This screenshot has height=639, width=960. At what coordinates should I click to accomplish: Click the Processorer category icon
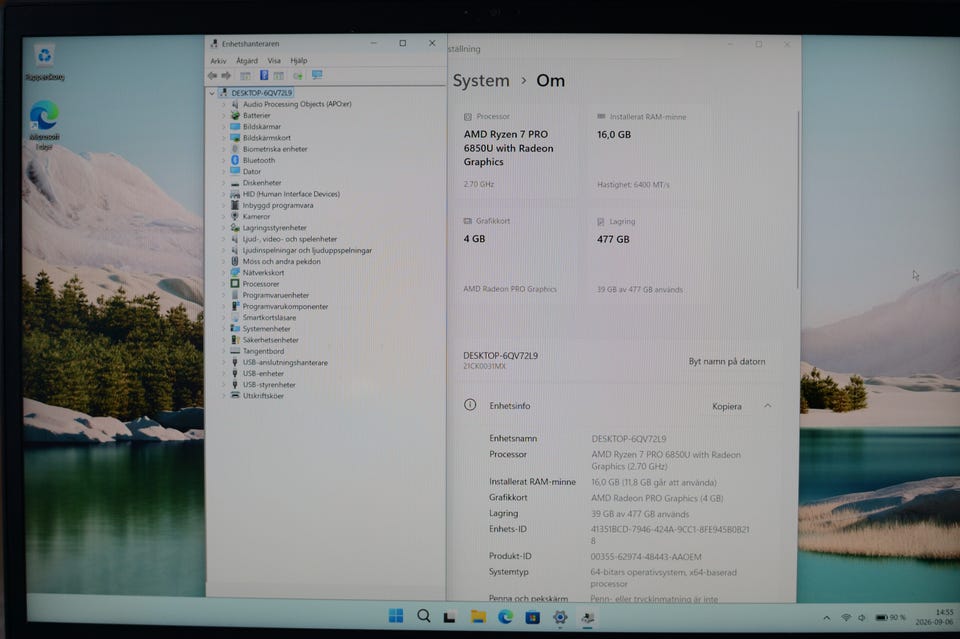(235, 283)
